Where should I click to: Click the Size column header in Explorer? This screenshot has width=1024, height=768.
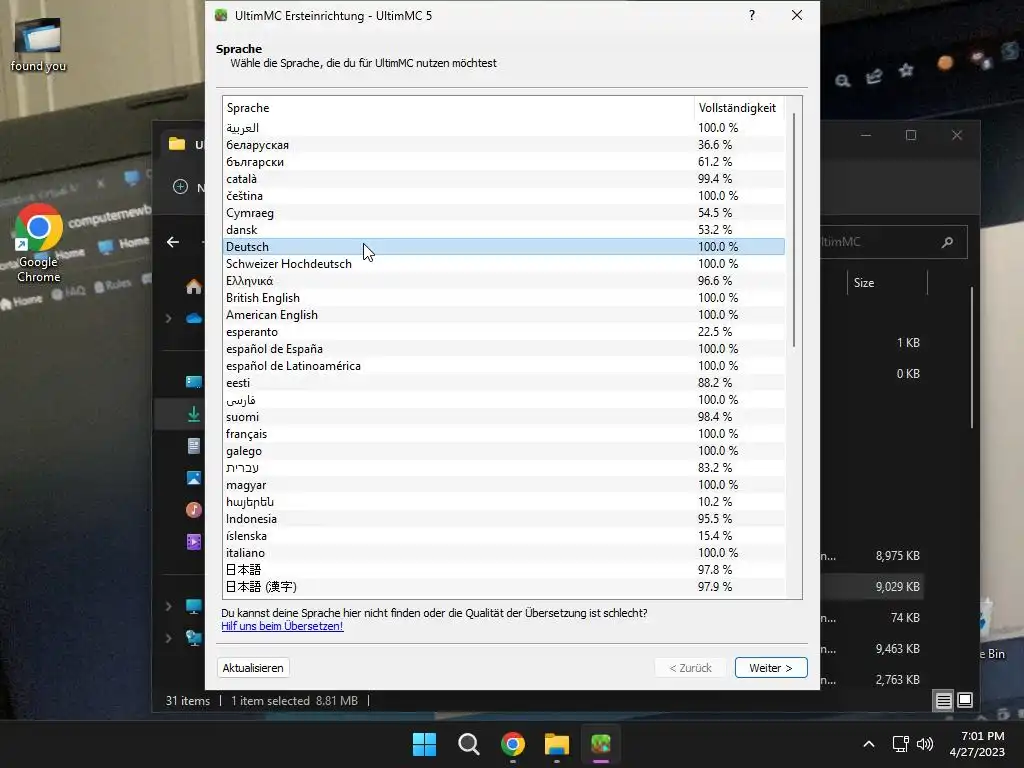click(x=887, y=283)
